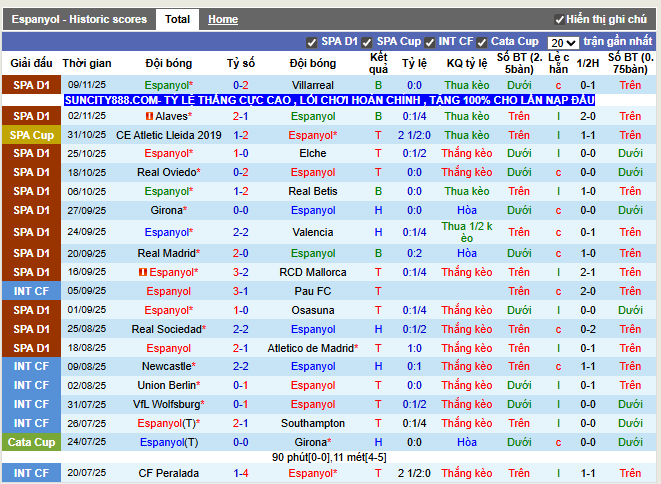This screenshot has width=661, height=484.
Task: Click the 0-2 half-time score on Real Sociedad row
Action: click(588, 329)
